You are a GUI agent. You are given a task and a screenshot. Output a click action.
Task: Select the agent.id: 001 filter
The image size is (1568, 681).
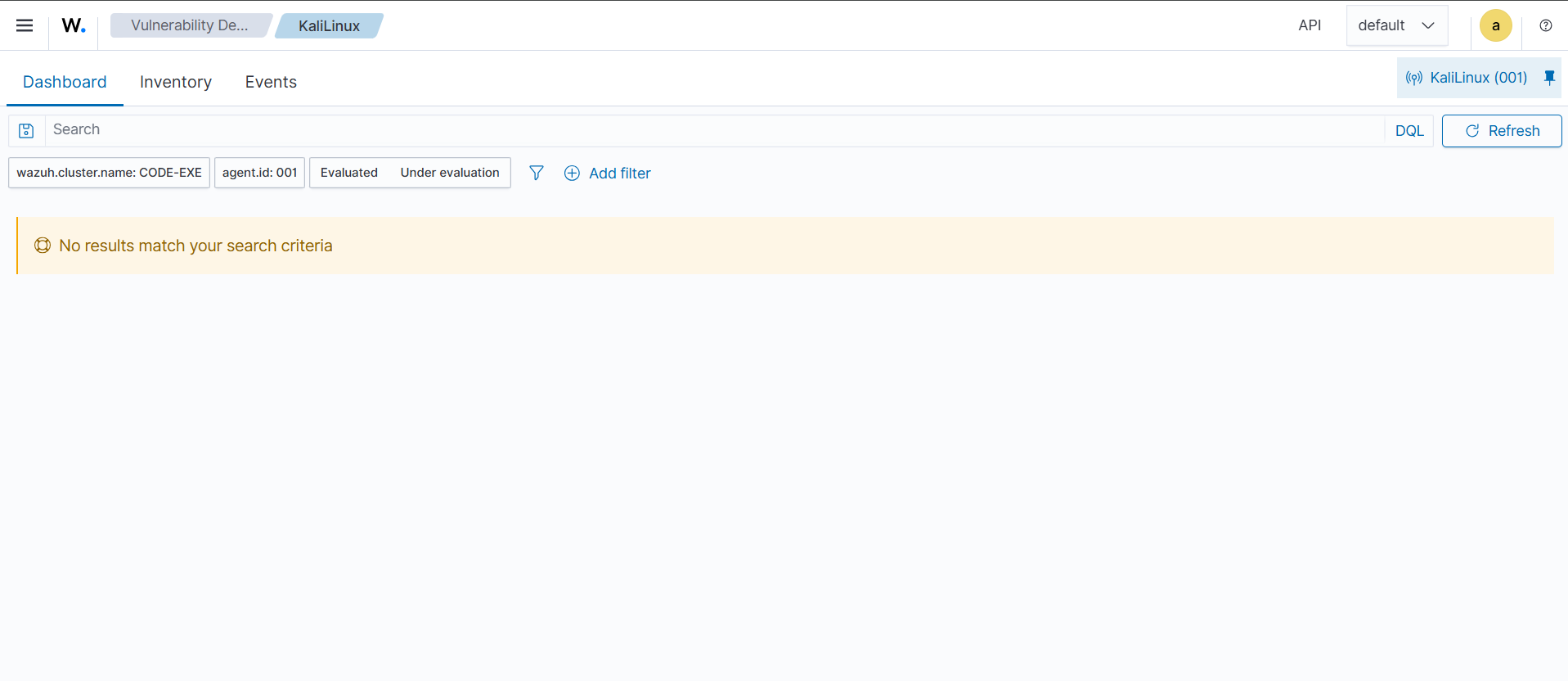[x=259, y=173]
